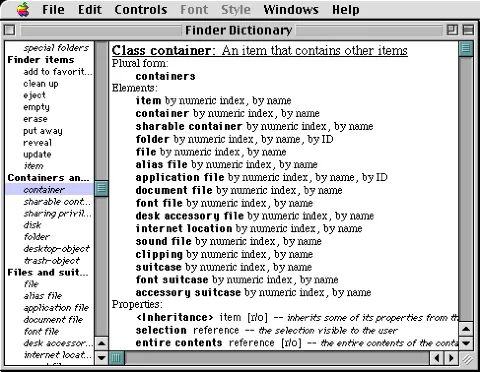Click the main pane scroll up arrow
This screenshot has width=480, height=372.
466,330
